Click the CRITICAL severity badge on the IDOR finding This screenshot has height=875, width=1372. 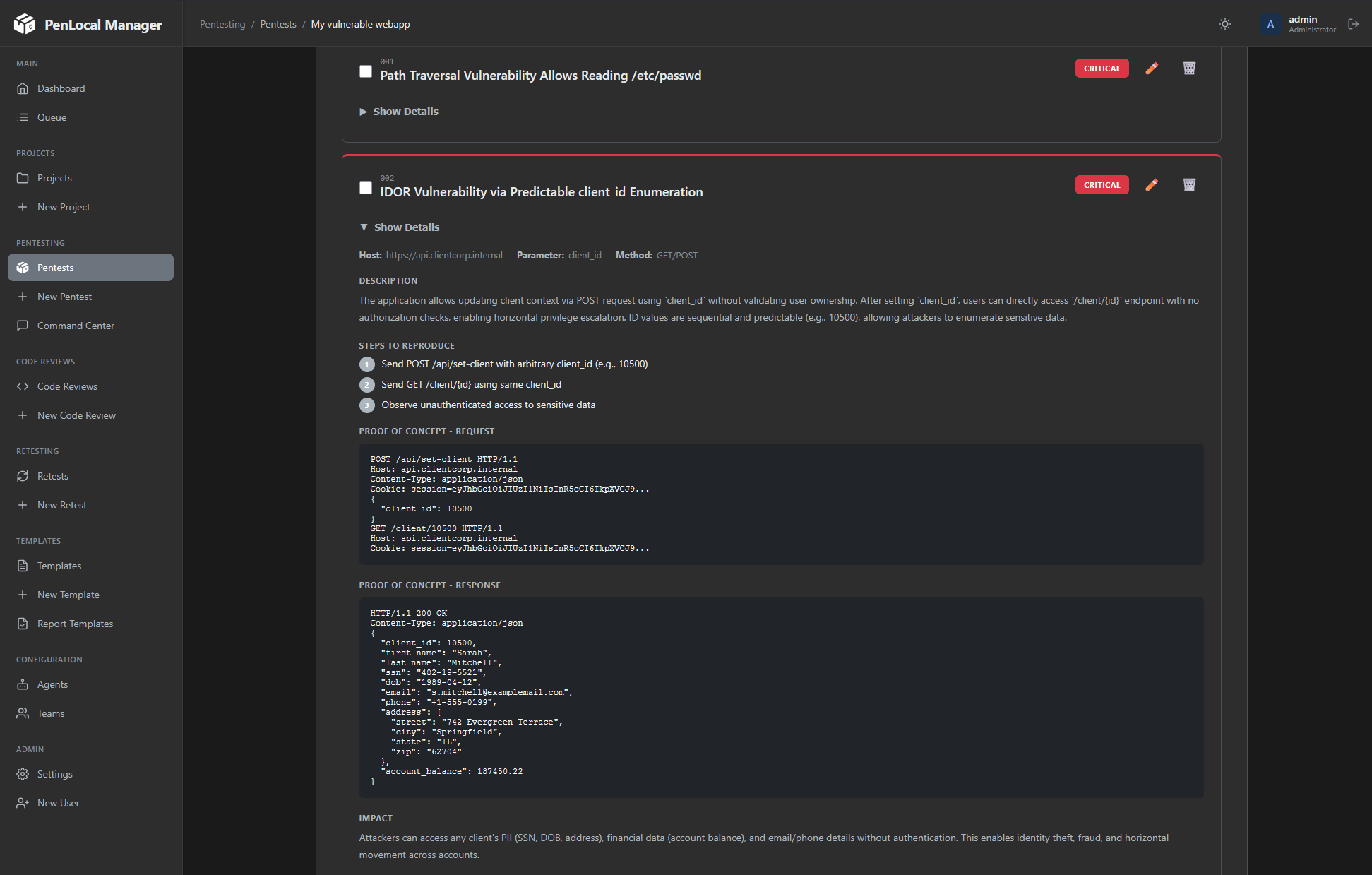(x=1102, y=184)
